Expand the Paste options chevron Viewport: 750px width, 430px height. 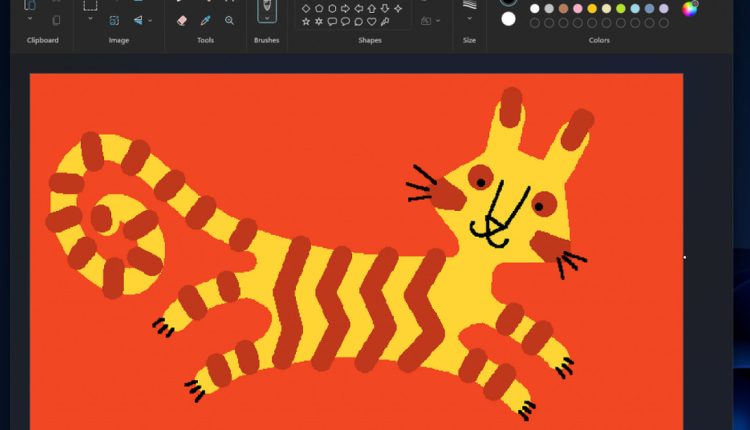(x=30, y=19)
